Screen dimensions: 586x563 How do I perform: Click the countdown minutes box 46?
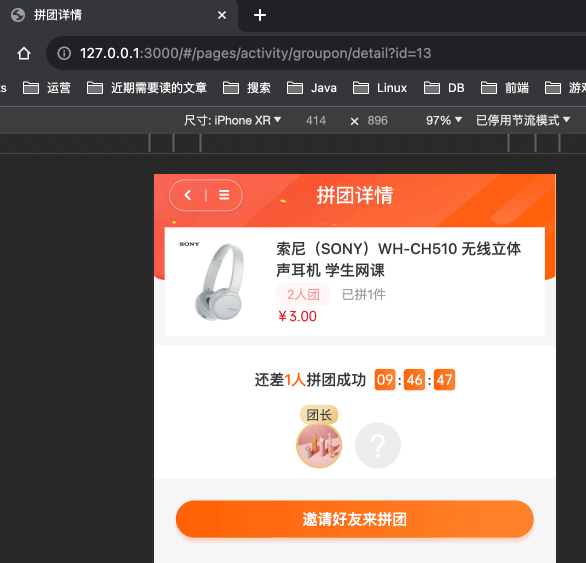pos(414,380)
